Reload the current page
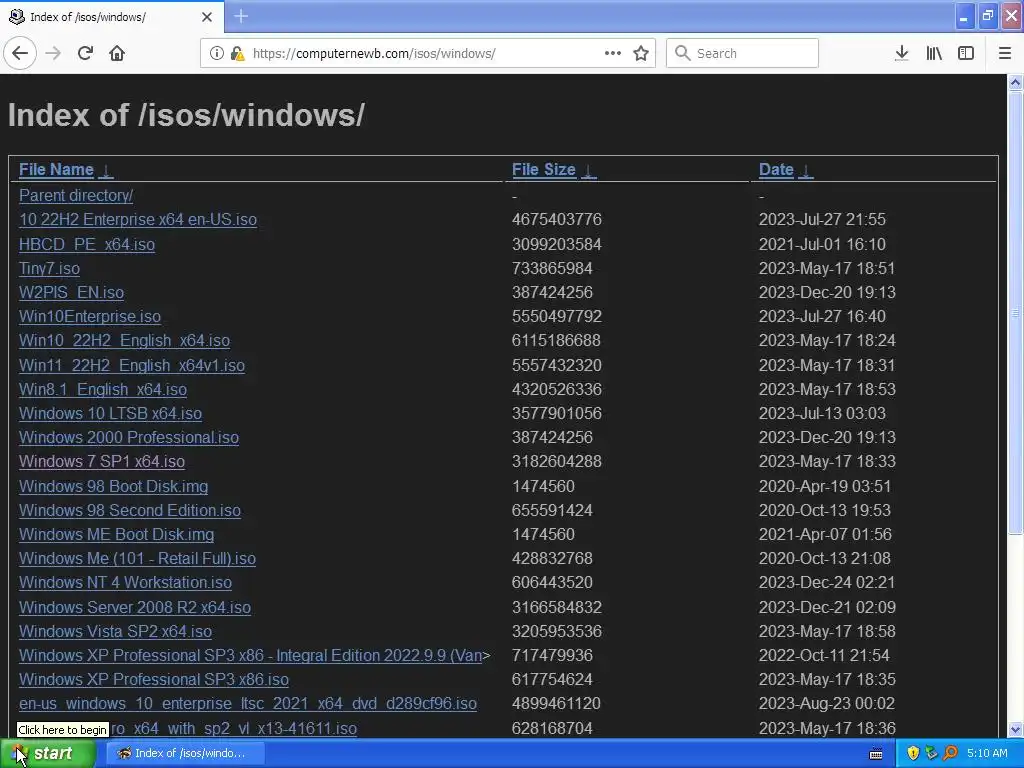The height and width of the screenshot is (768, 1024). click(85, 53)
